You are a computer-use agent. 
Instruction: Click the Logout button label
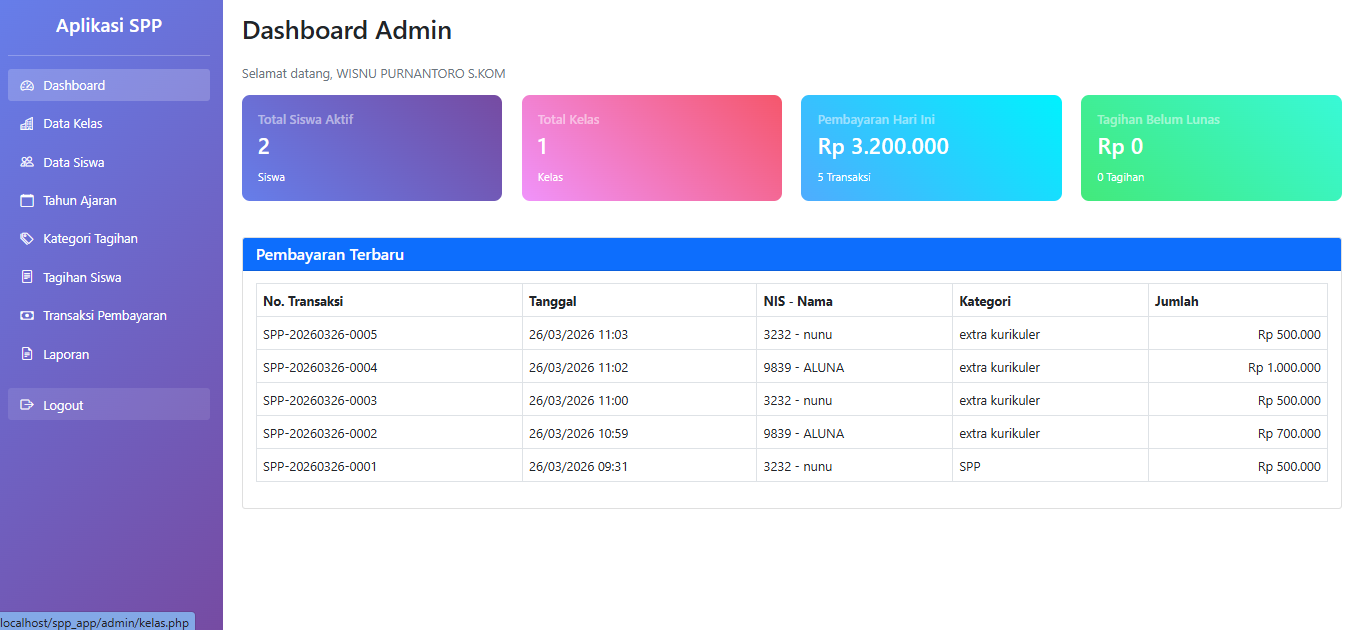pyautogui.click(x=63, y=405)
